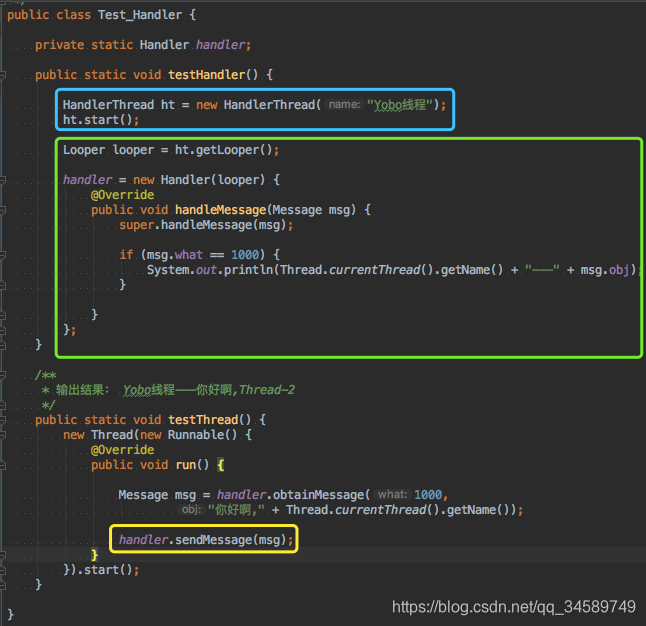Collapse the testHandler() method fold marker

click(x=2, y=75)
